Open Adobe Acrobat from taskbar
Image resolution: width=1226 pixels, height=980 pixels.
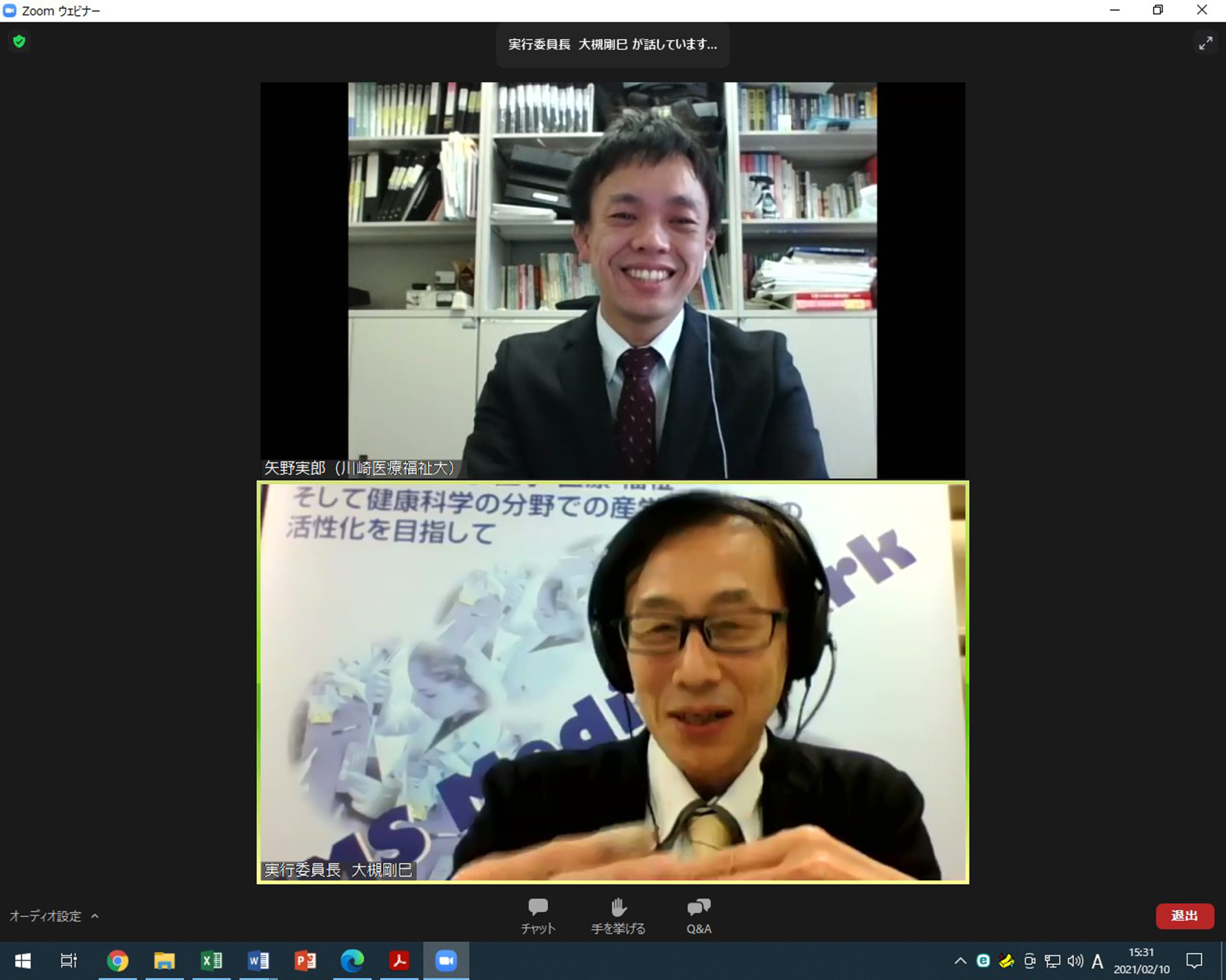399,960
